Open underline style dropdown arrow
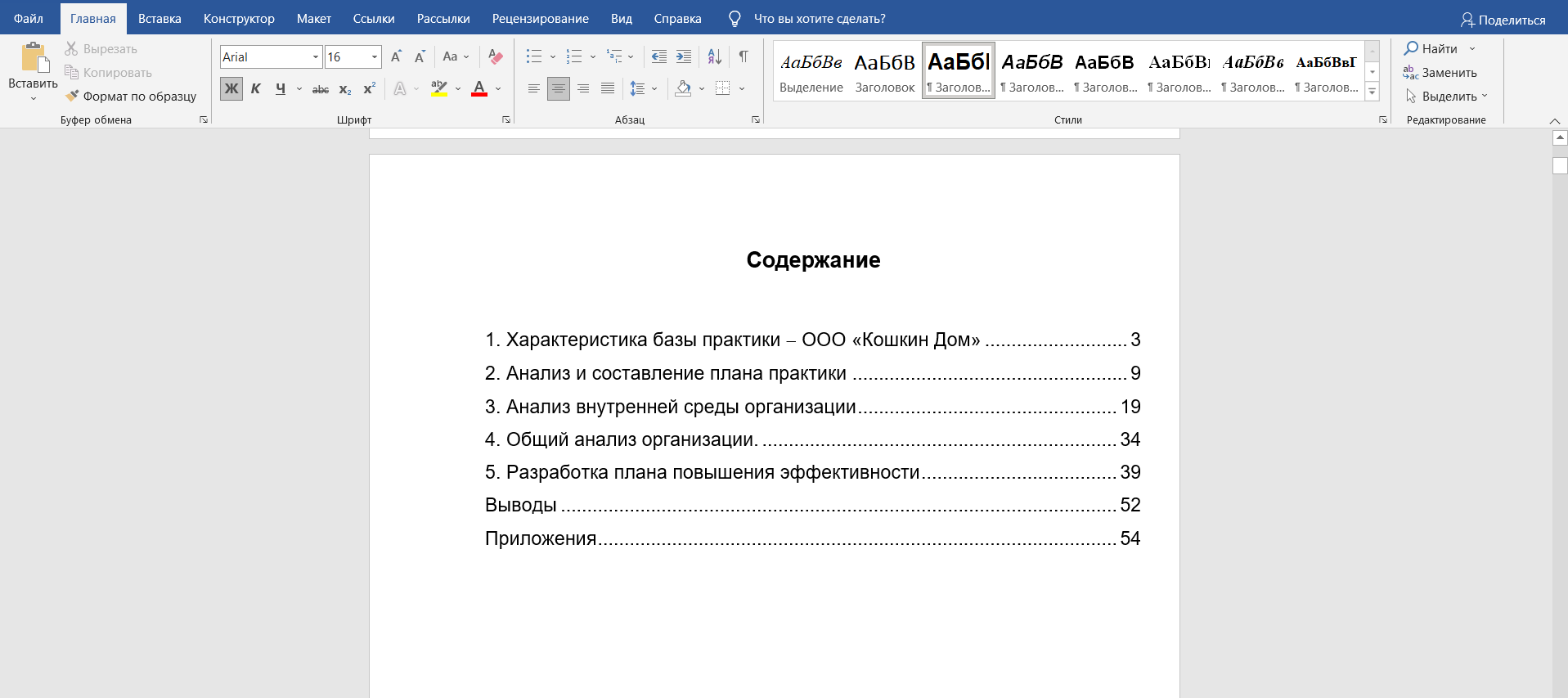The height and width of the screenshot is (698, 1568). click(299, 88)
